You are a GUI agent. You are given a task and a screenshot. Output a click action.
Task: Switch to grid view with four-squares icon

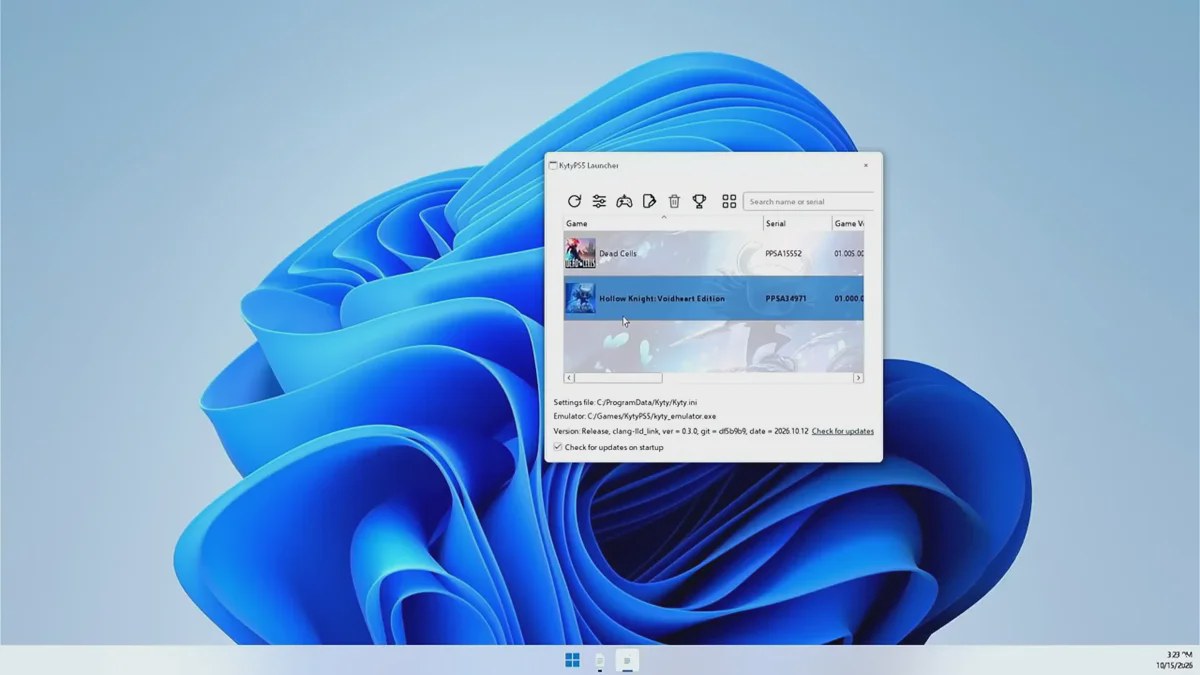point(729,201)
